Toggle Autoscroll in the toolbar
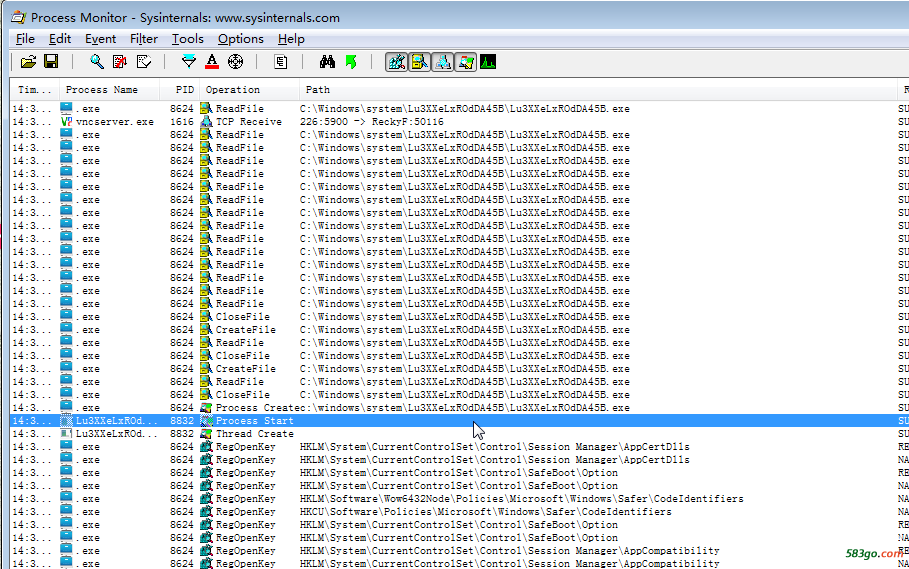Viewport: 909px width, 569px height. (120, 61)
